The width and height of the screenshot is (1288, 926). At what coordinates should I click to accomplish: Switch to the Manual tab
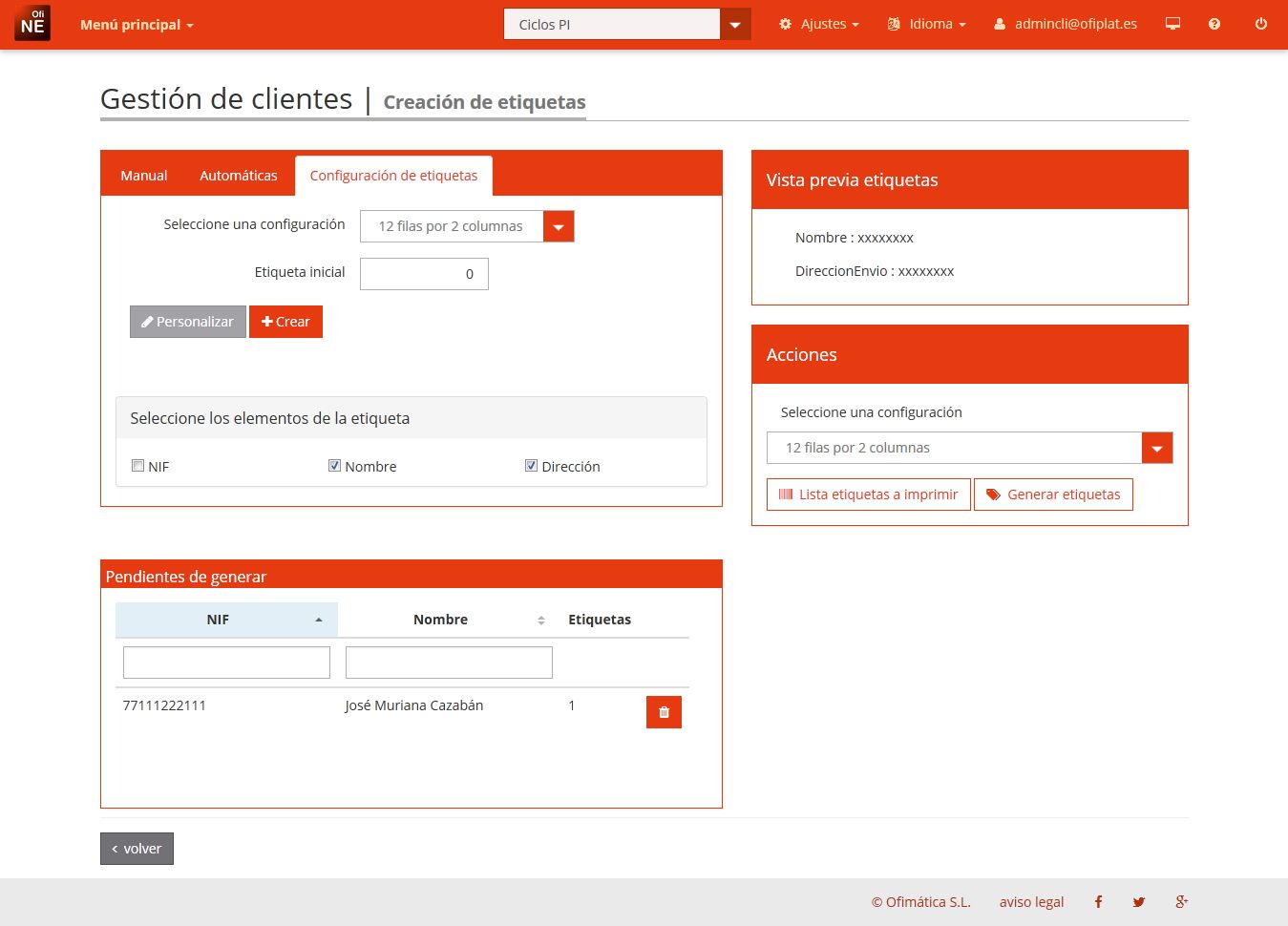[144, 176]
